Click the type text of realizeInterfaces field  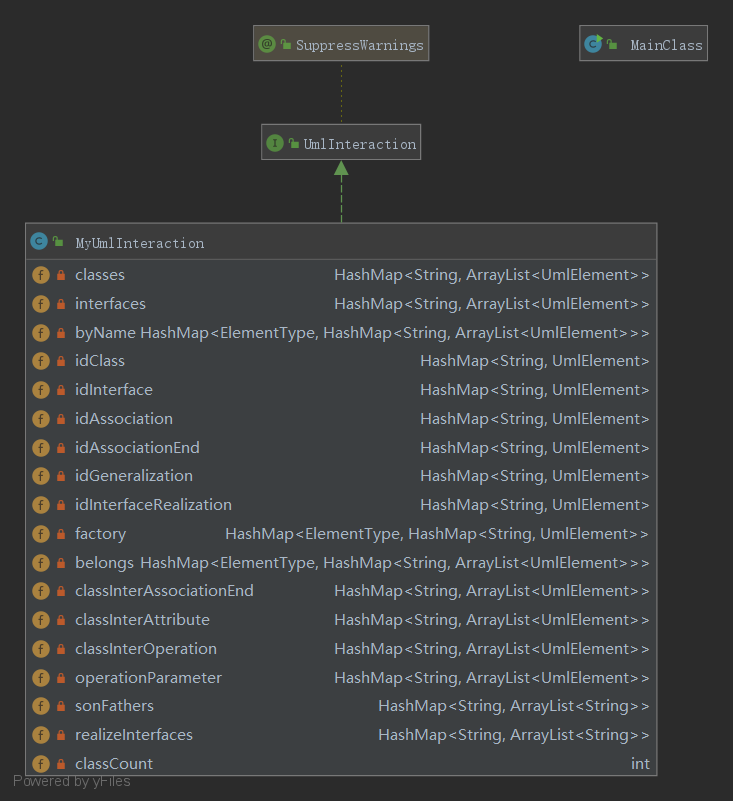[x=513, y=735]
